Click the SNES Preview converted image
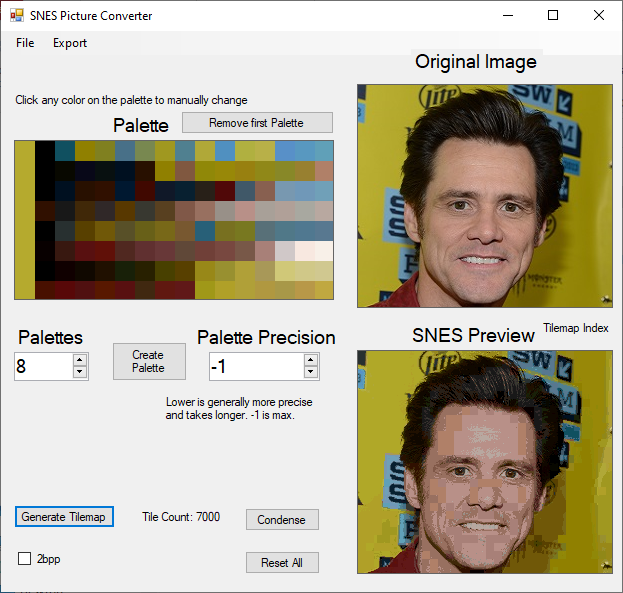The width and height of the screenshot is (623, 593). tap(484, 461)
